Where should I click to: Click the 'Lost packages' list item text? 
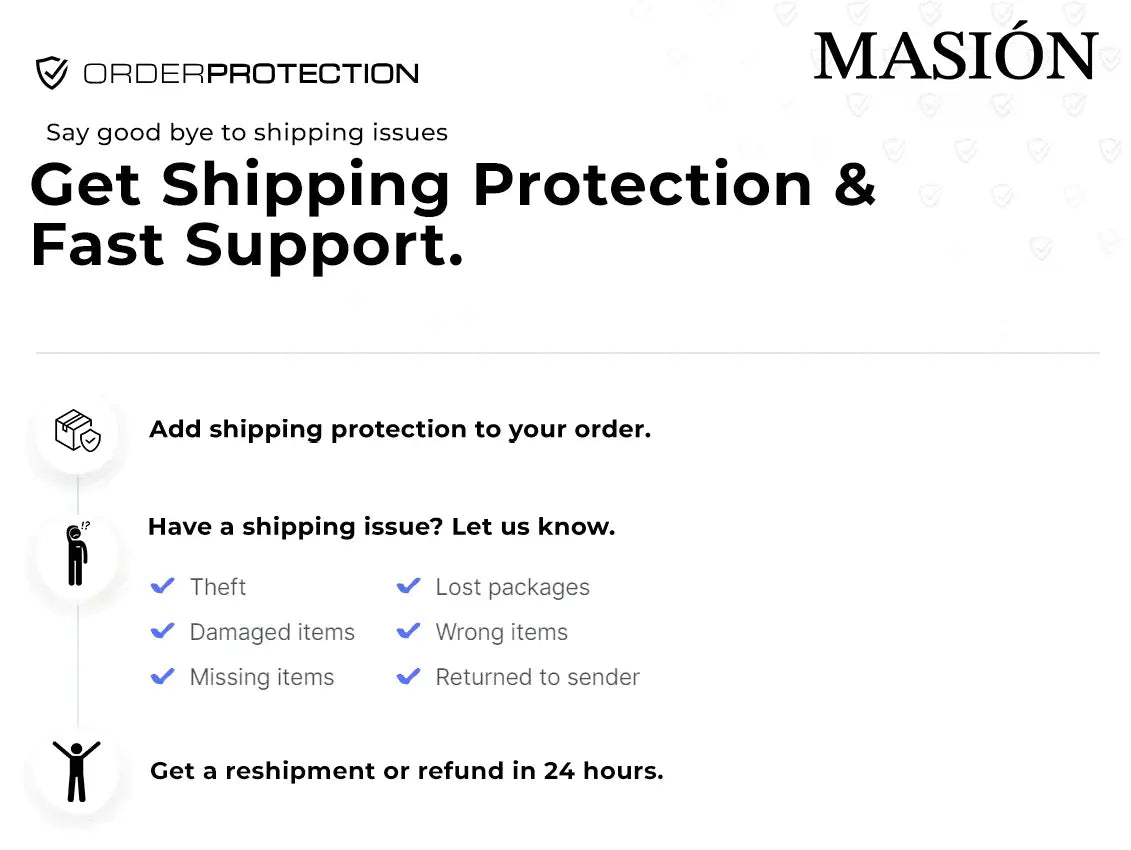pos(512,587)
